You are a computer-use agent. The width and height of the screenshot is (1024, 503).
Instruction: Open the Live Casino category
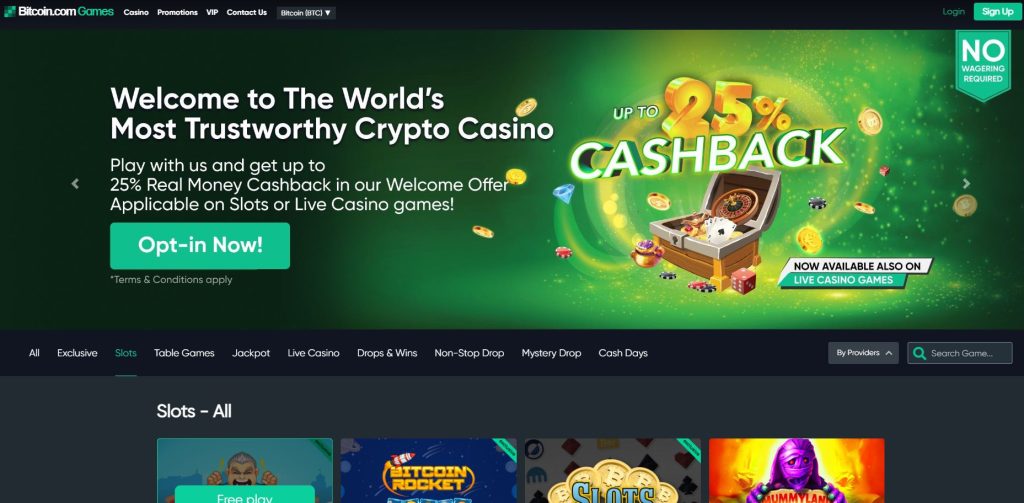(x=313, y=353)
